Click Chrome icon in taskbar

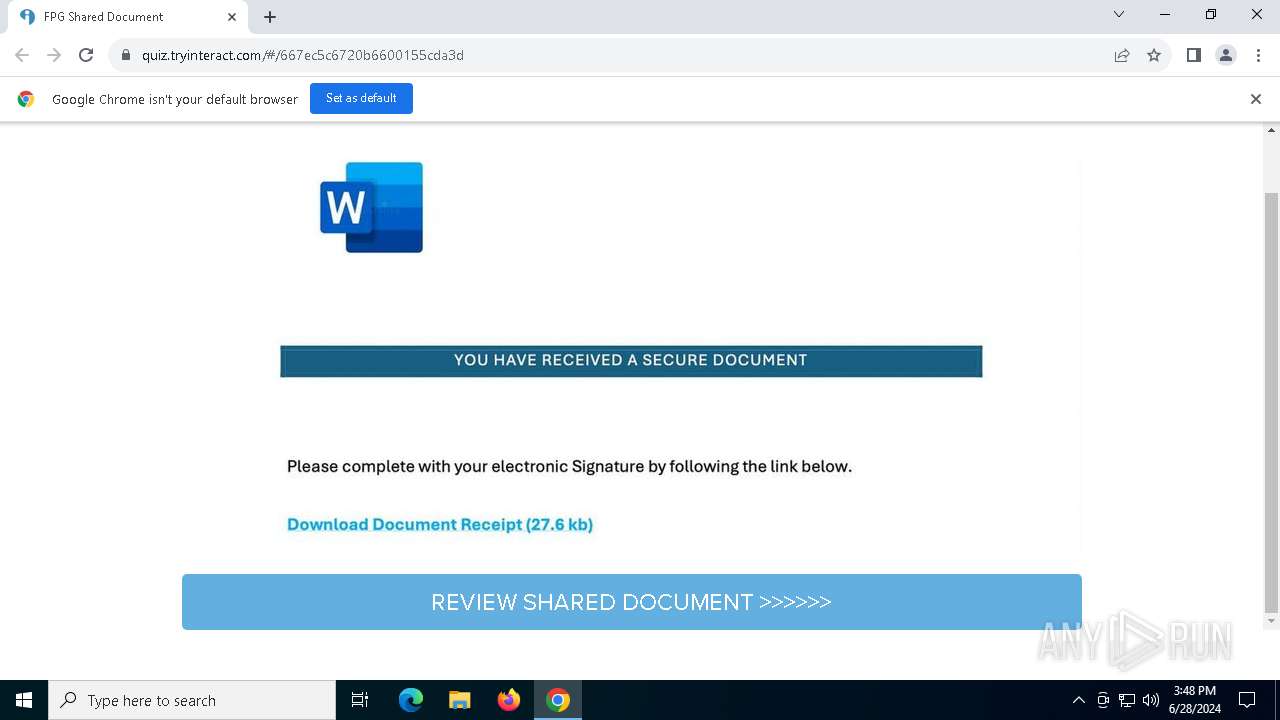tap(558, 700)
